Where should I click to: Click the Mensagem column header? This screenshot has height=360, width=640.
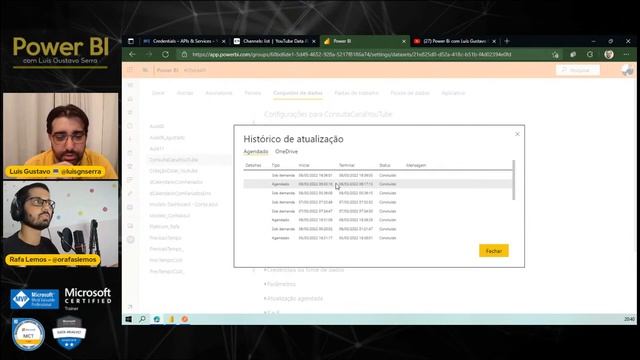click(x=416, y=165)
